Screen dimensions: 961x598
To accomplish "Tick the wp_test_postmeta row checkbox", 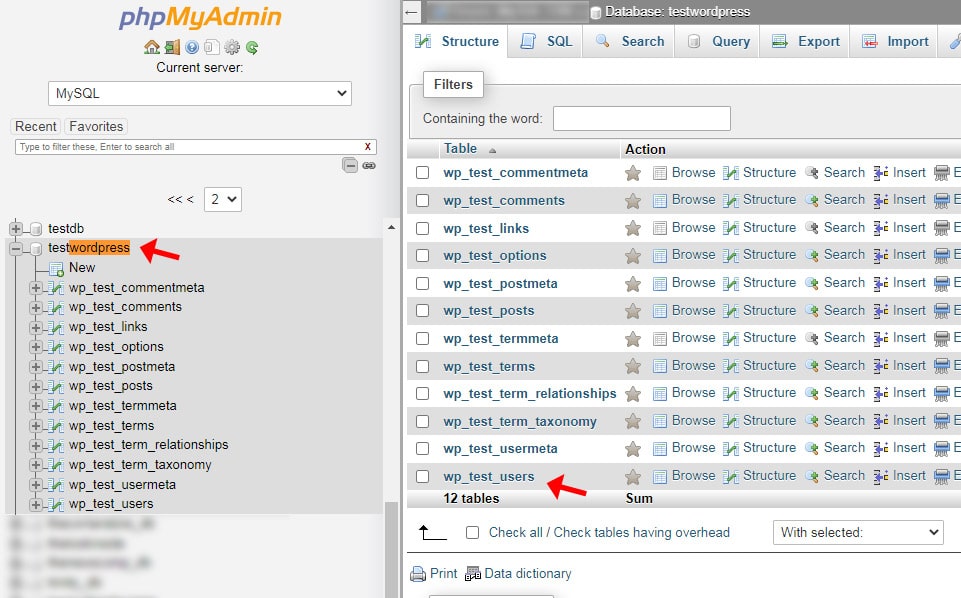I will point(422,284).
